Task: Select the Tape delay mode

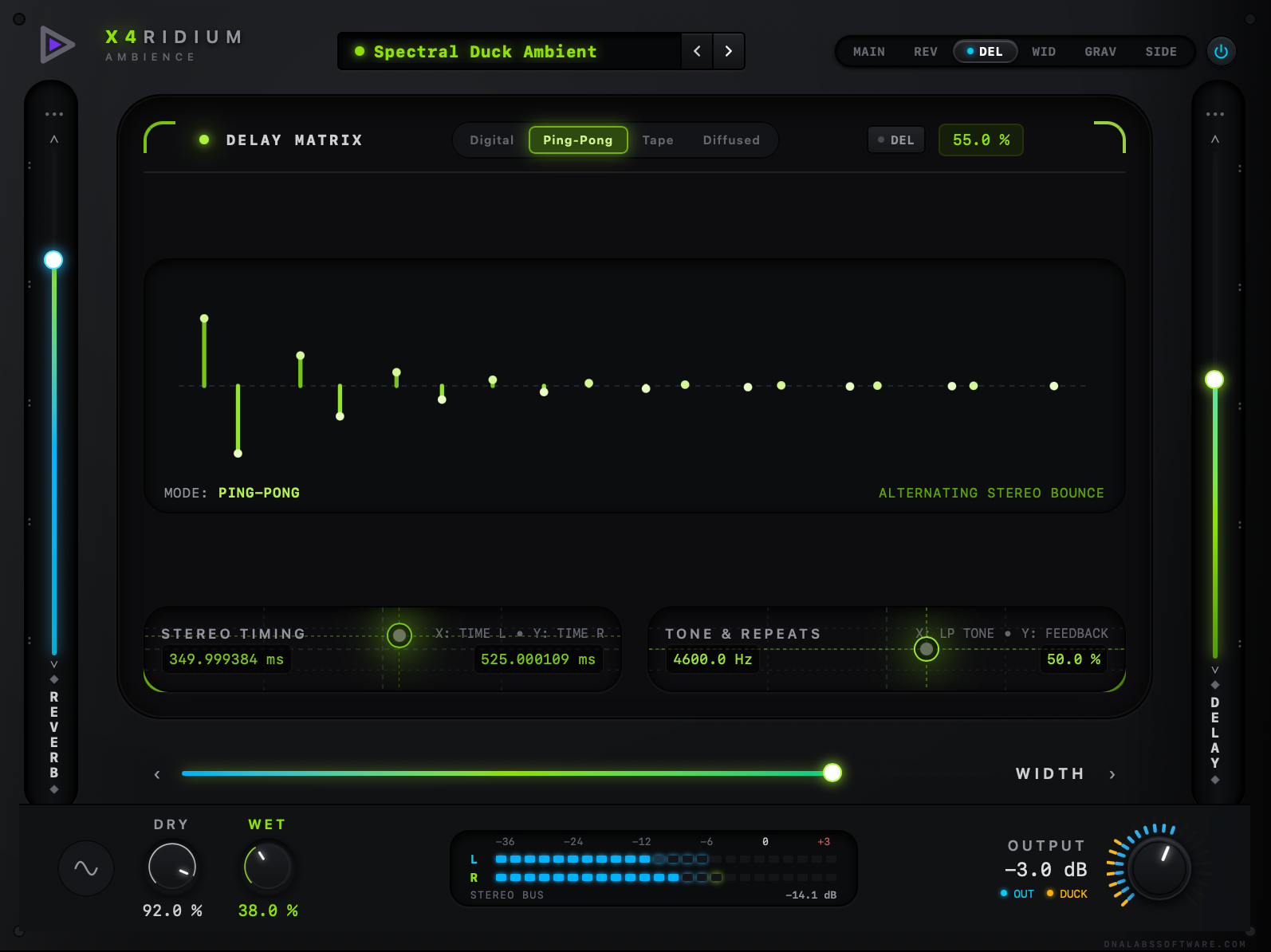Action: pyautogui.click(x=658, y=140)
